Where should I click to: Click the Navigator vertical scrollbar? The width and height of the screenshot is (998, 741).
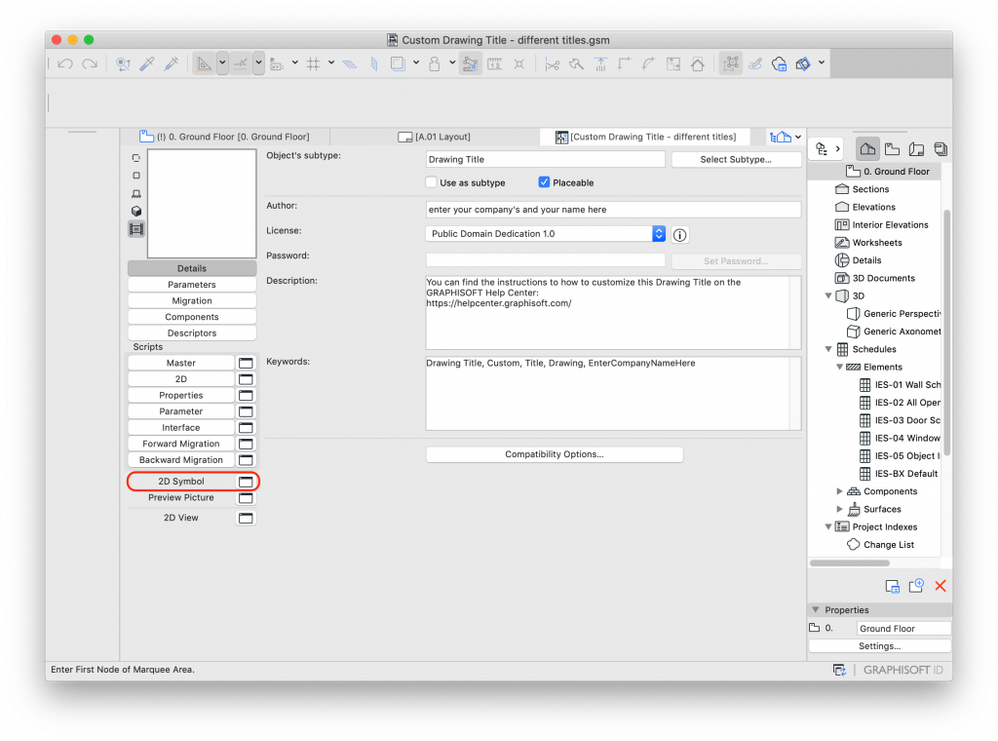pyautogui.click(x=947, y=332)
